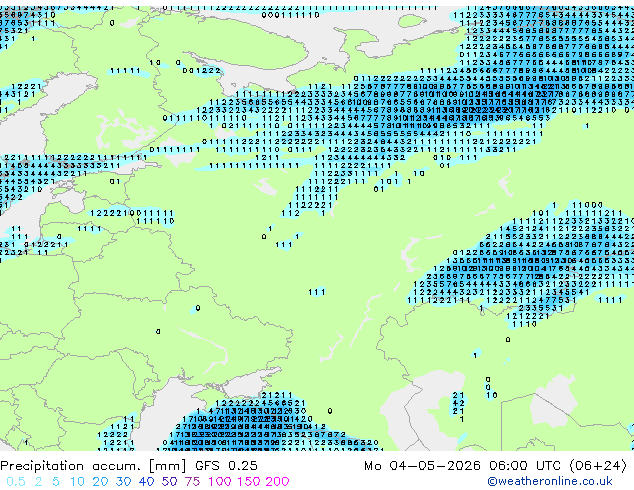Select the 30 mm legend value
The width and height of the screenshot is (634, 490).
(123, 482)
